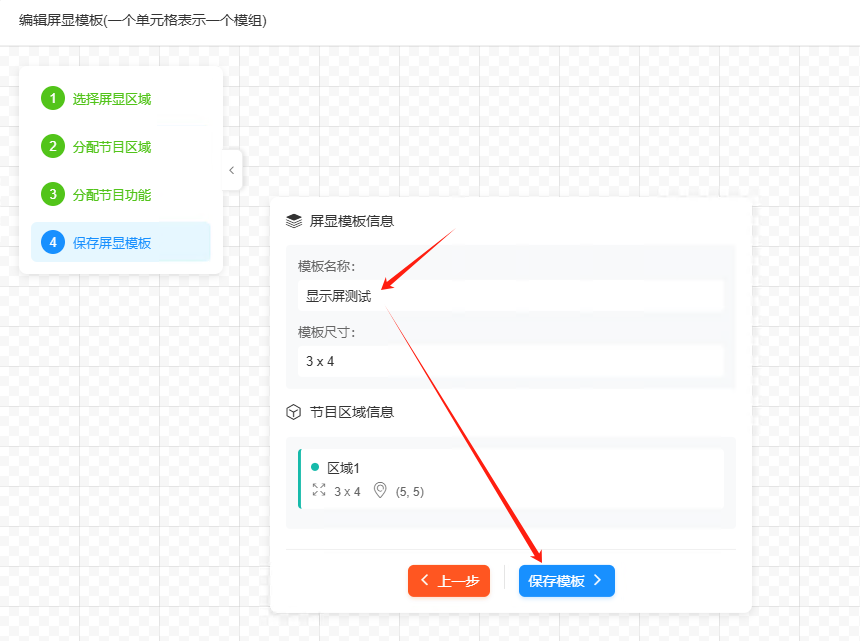Click the size icon next to 3 x 4 in 区域1
The width and height of the screenshot is (860, 641).
(x=319, y=490)
